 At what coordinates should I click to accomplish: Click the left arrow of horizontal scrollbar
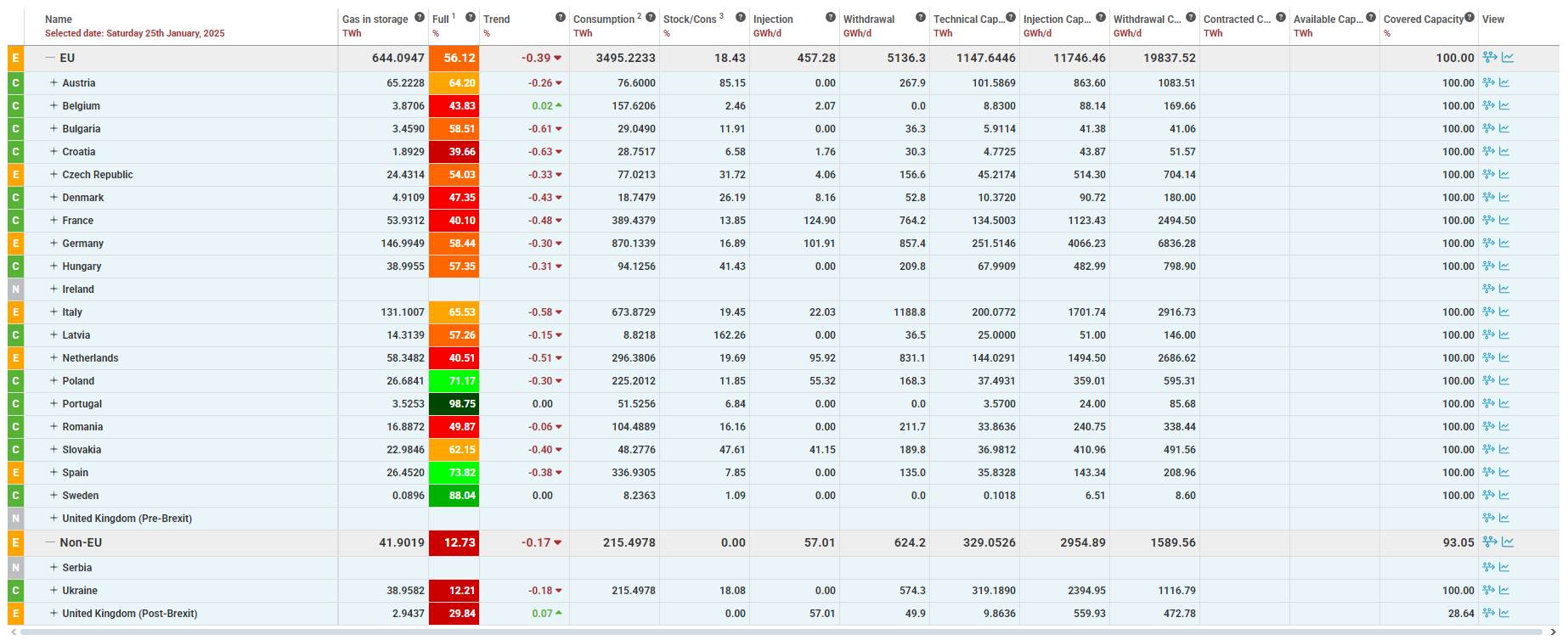click(x=14, y=632)
